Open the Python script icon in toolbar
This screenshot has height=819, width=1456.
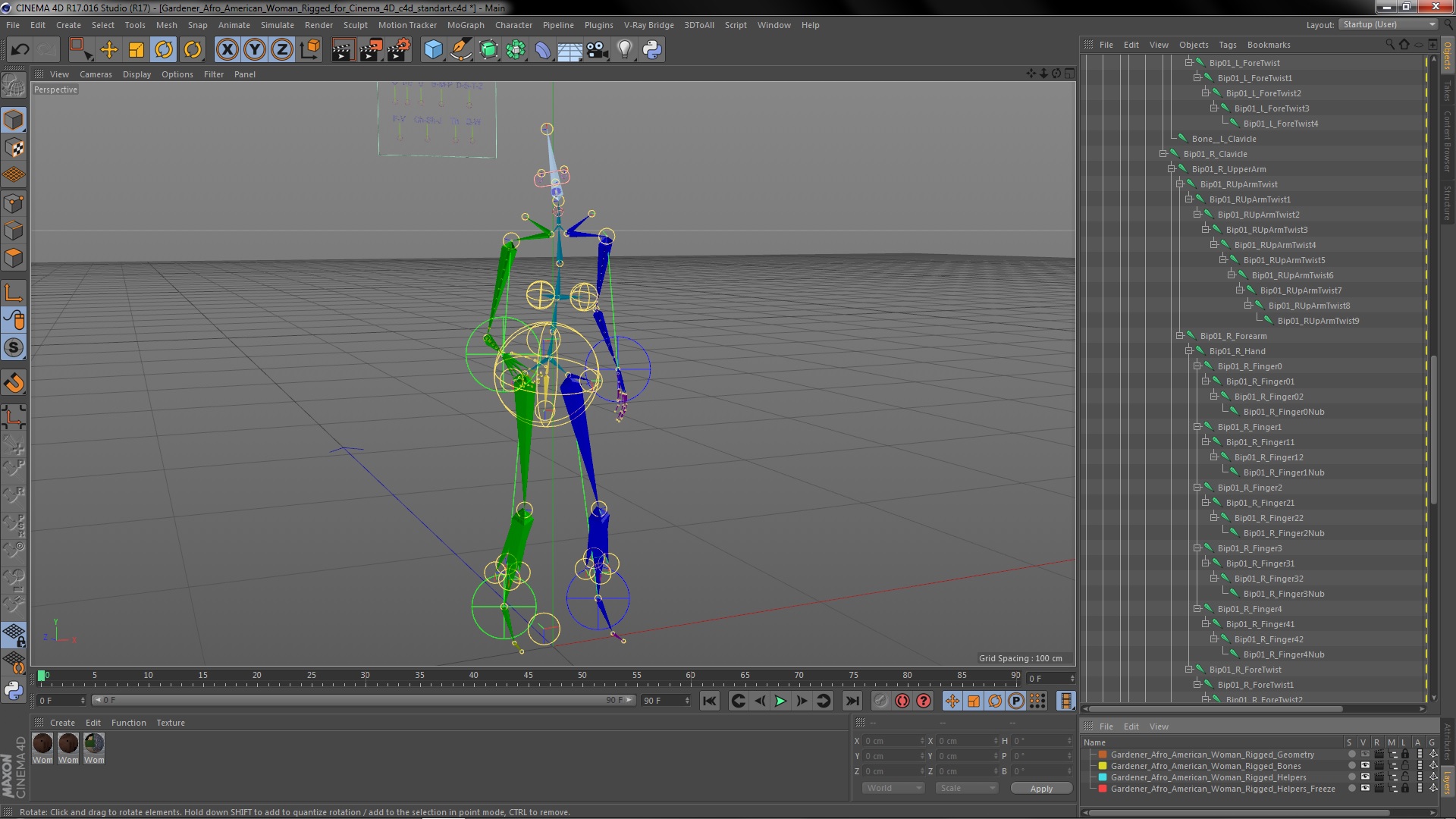652,50
